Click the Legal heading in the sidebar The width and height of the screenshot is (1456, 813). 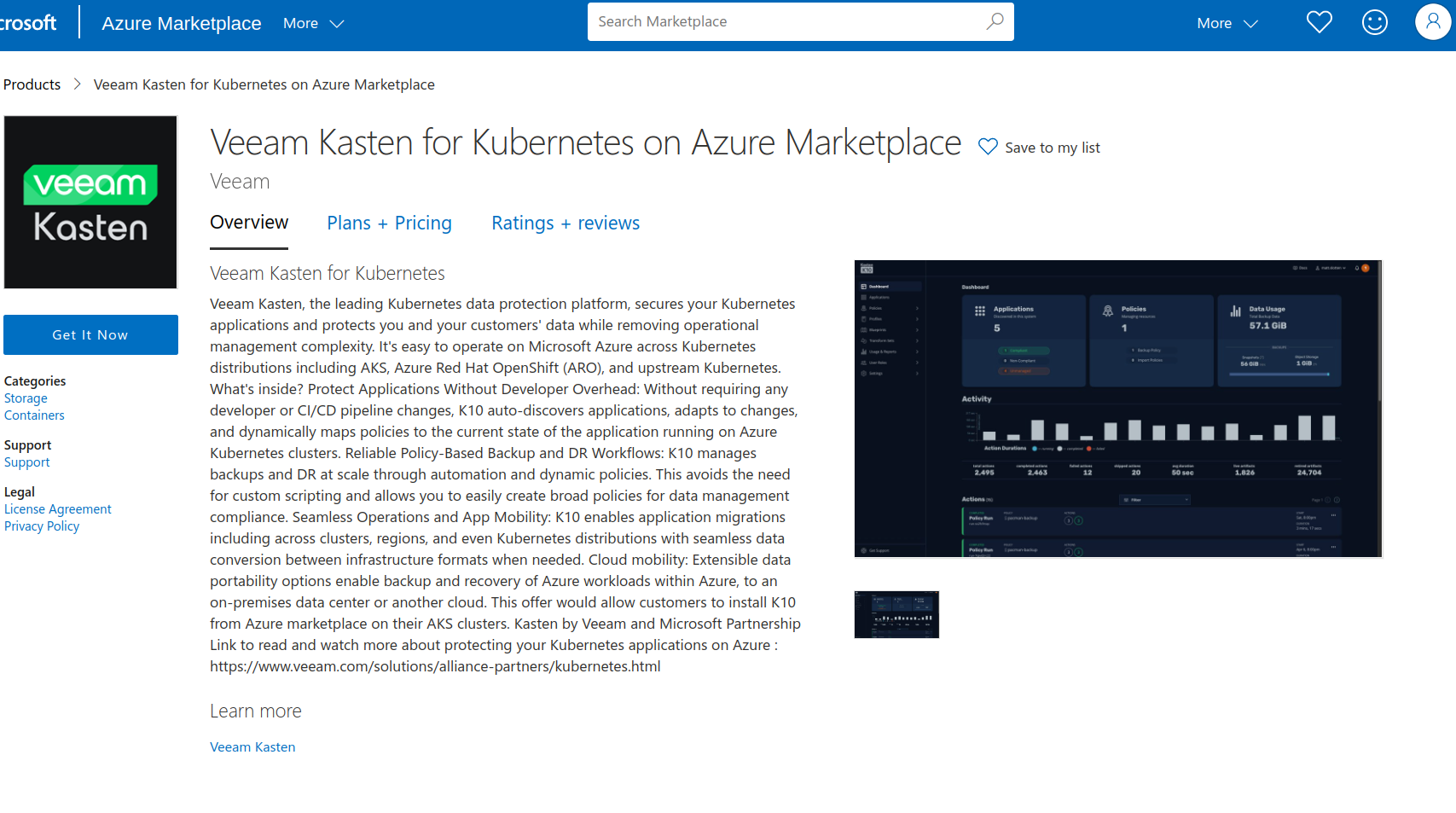tap(20, 492)
